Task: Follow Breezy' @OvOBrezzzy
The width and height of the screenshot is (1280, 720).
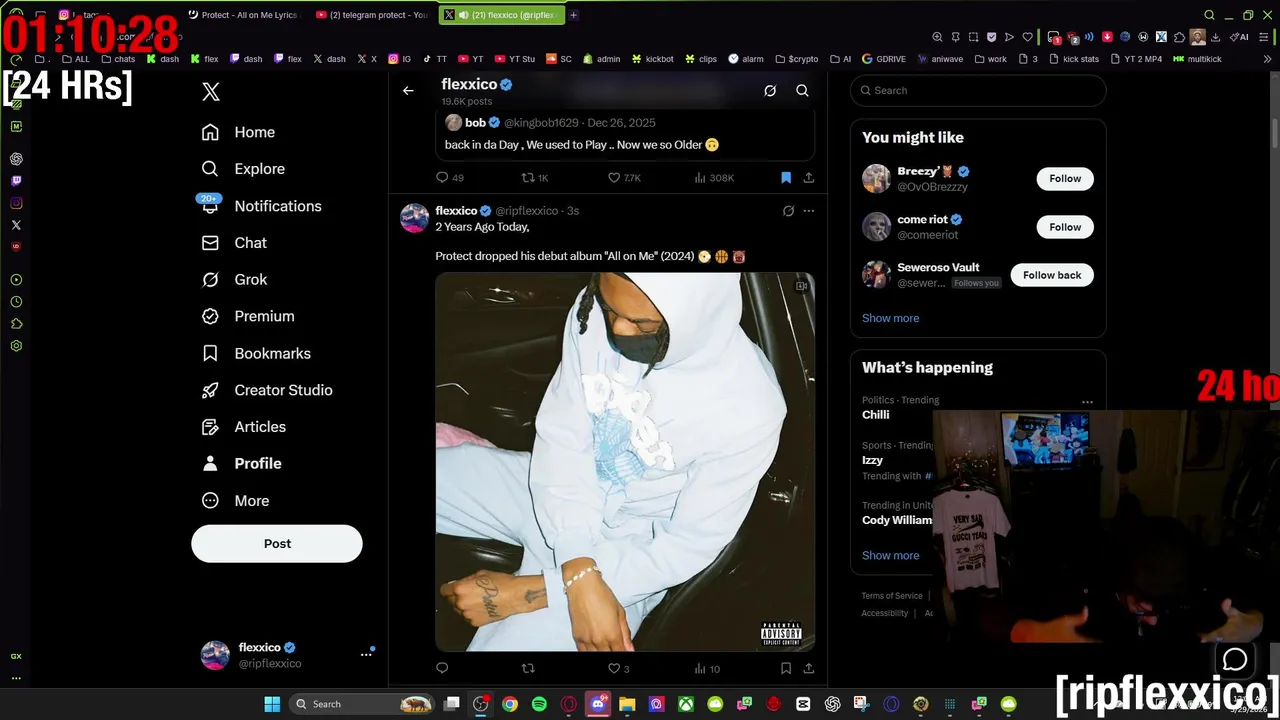Action: tap(1065, 178)
